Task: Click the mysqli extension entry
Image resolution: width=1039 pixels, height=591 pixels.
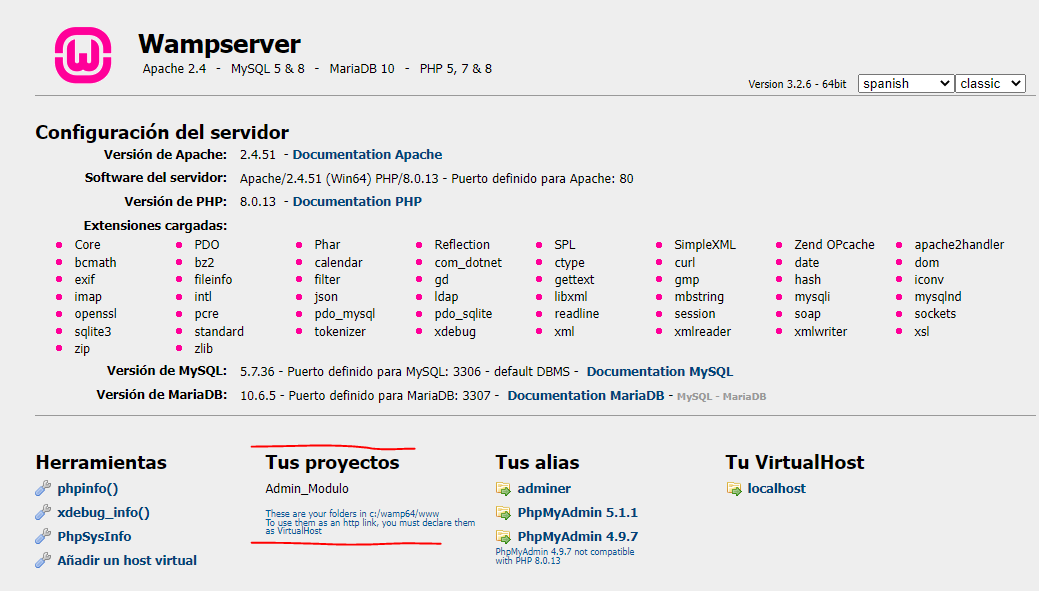Action: click(812, 297)
